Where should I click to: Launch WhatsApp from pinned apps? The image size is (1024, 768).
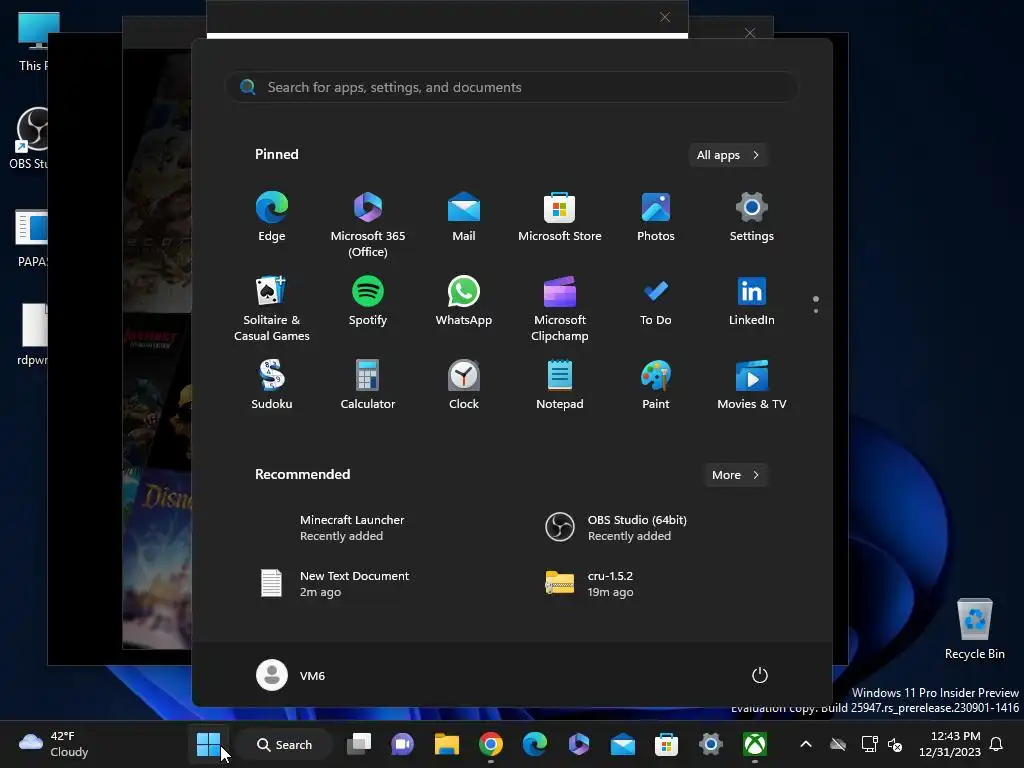[x=464, y=301]
